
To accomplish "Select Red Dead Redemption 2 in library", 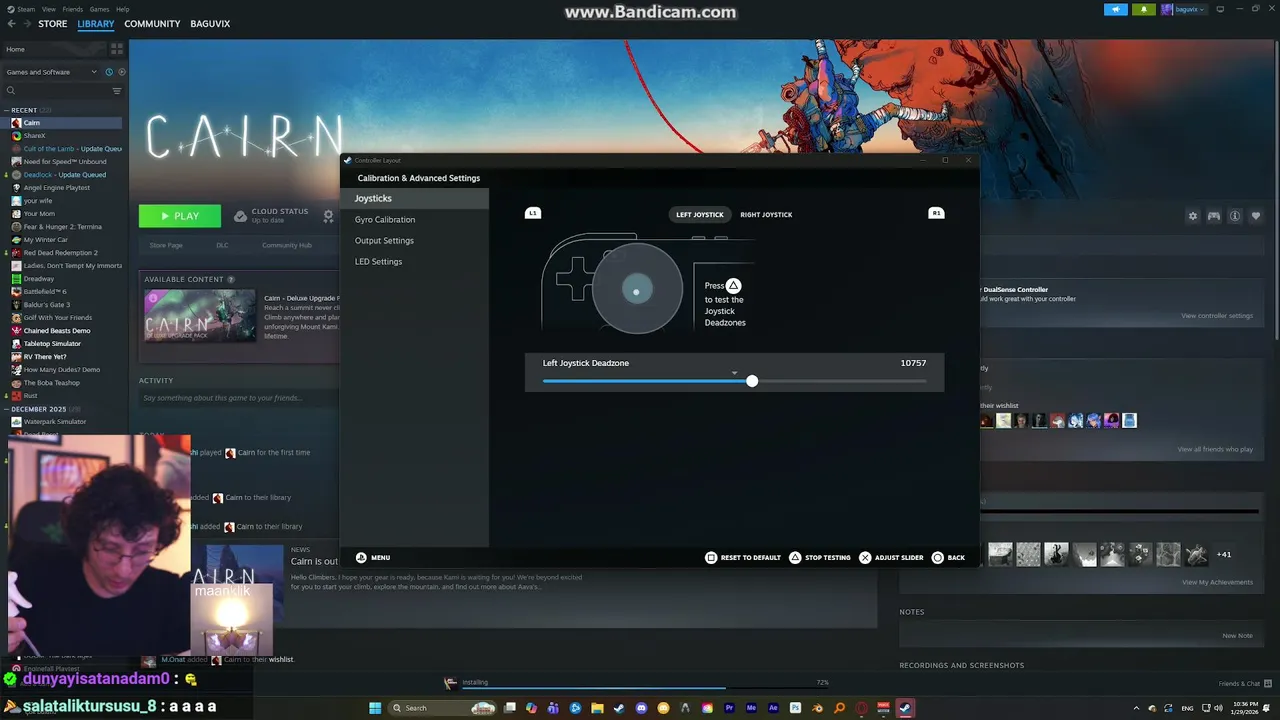I will tap(64, 253).
